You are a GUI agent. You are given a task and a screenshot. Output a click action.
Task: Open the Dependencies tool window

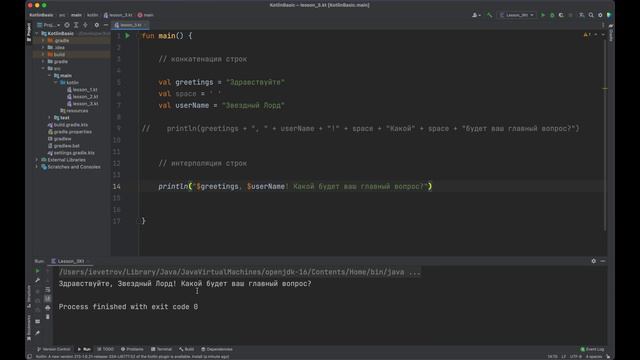[x=217, y=349]
